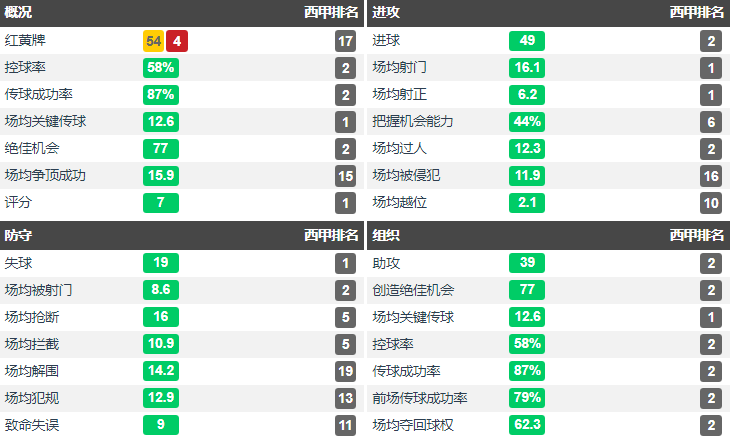Open the 进攻 section header
The height and width of the screenshot is (438, 732).
click(386, 12)
